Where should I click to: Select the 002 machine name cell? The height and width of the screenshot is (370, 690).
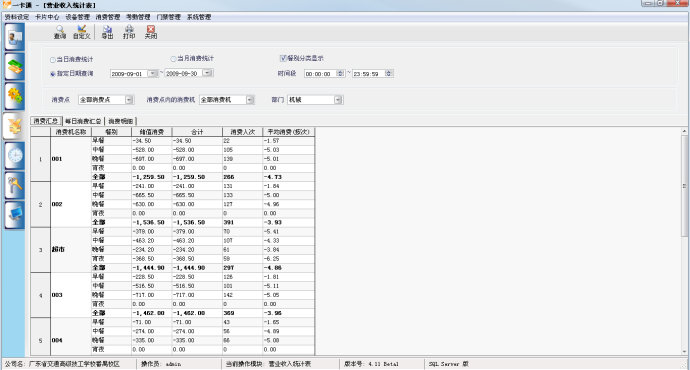coord(71,204)
